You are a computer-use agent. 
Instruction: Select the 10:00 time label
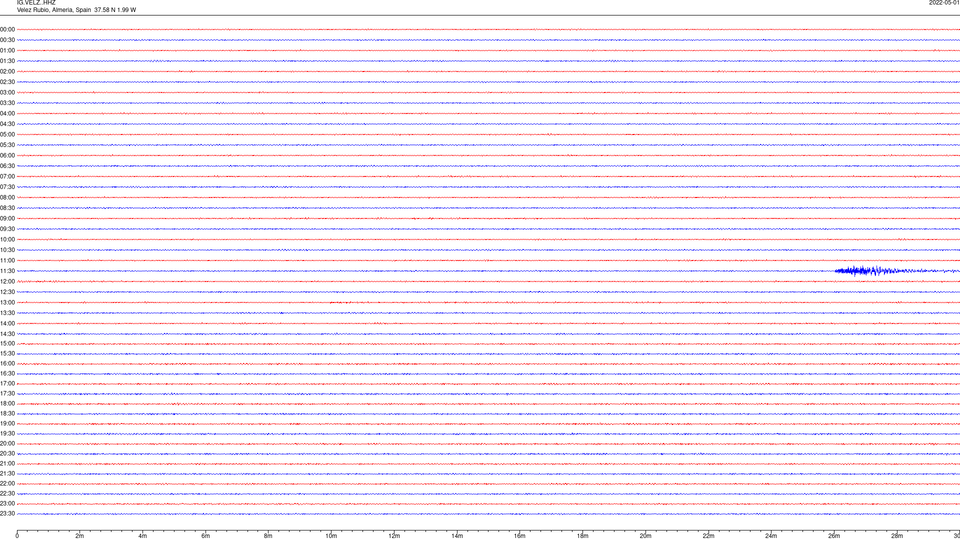click(7, 239)
